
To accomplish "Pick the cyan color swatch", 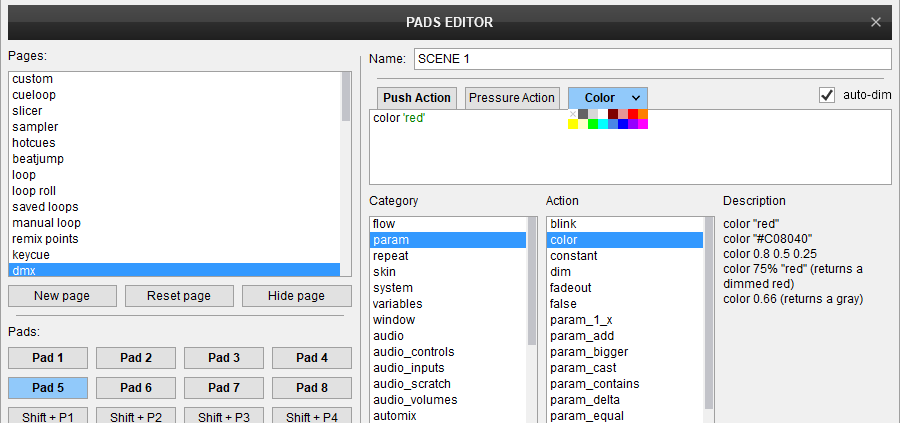I will [603, 124].
